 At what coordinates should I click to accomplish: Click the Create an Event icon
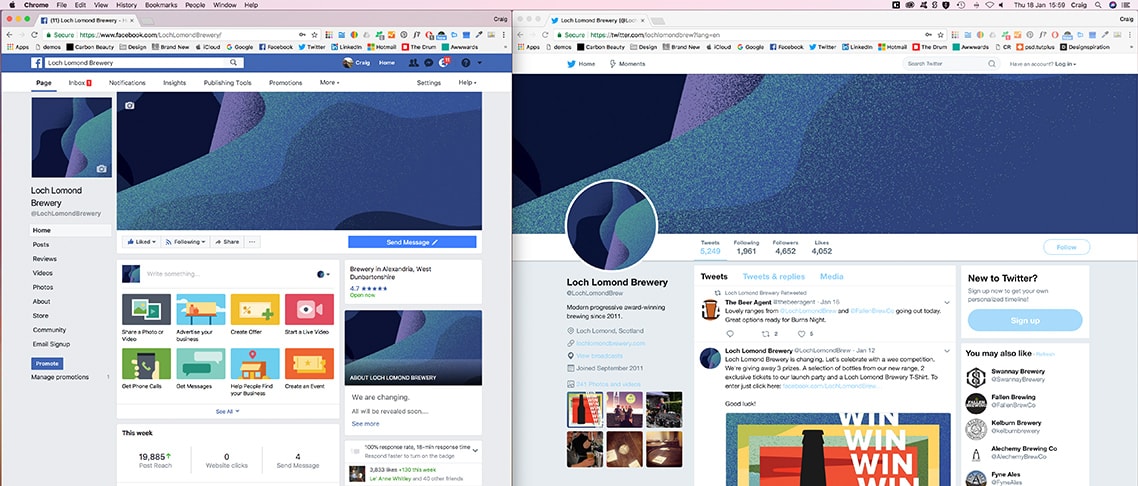point(309,363)
